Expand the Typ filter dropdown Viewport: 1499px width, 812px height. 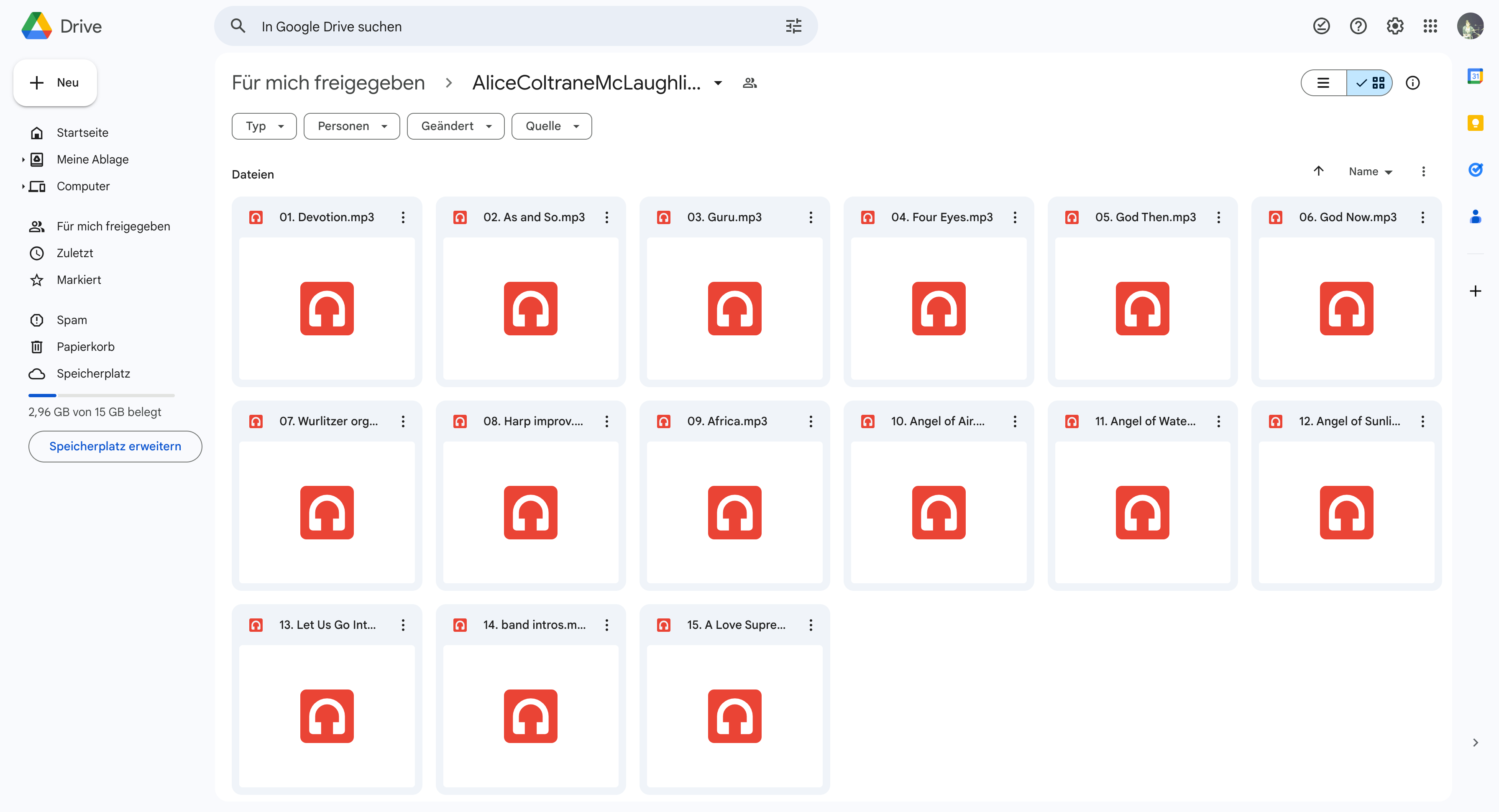click(x=264, y=126)
